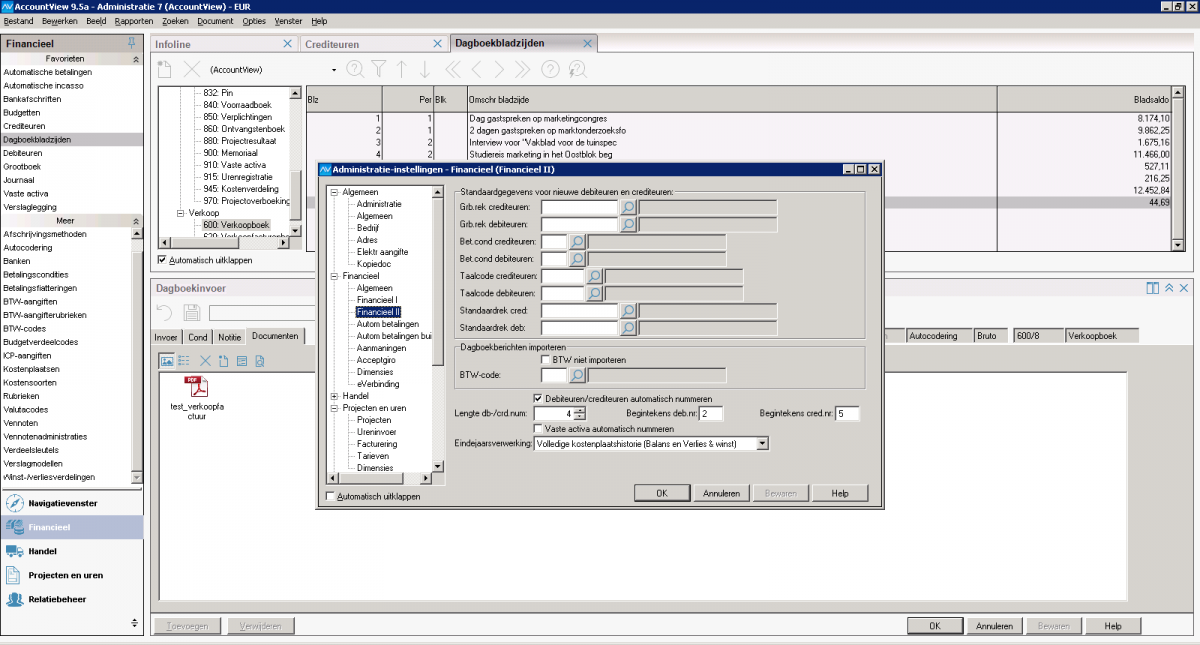This screenshot has width=1200, height=645.
Task: Click the search magnifier icon in Dagboekbladzijden toolbar
Action: [x=354, y=69]
